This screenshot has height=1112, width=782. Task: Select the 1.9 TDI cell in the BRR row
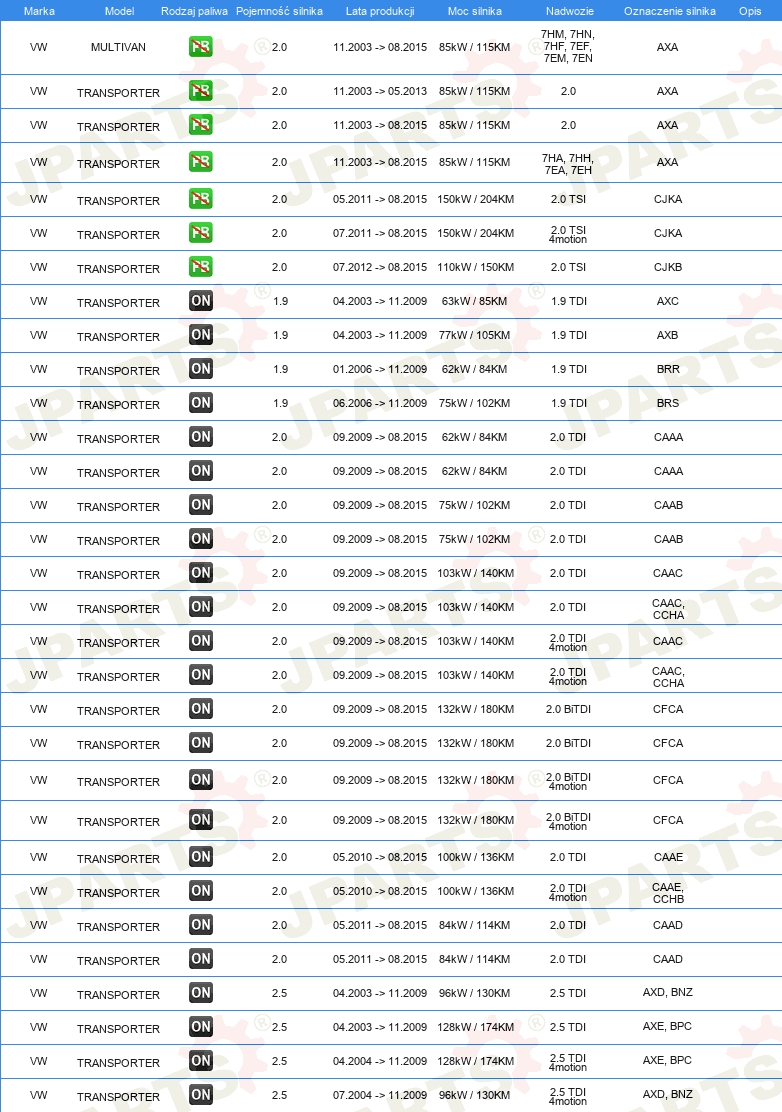click(569, 369)
